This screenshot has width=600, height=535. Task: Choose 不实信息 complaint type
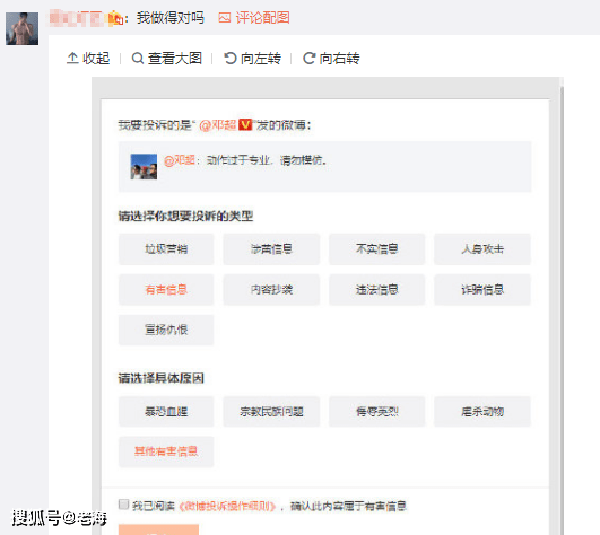[x=377, y=249]
